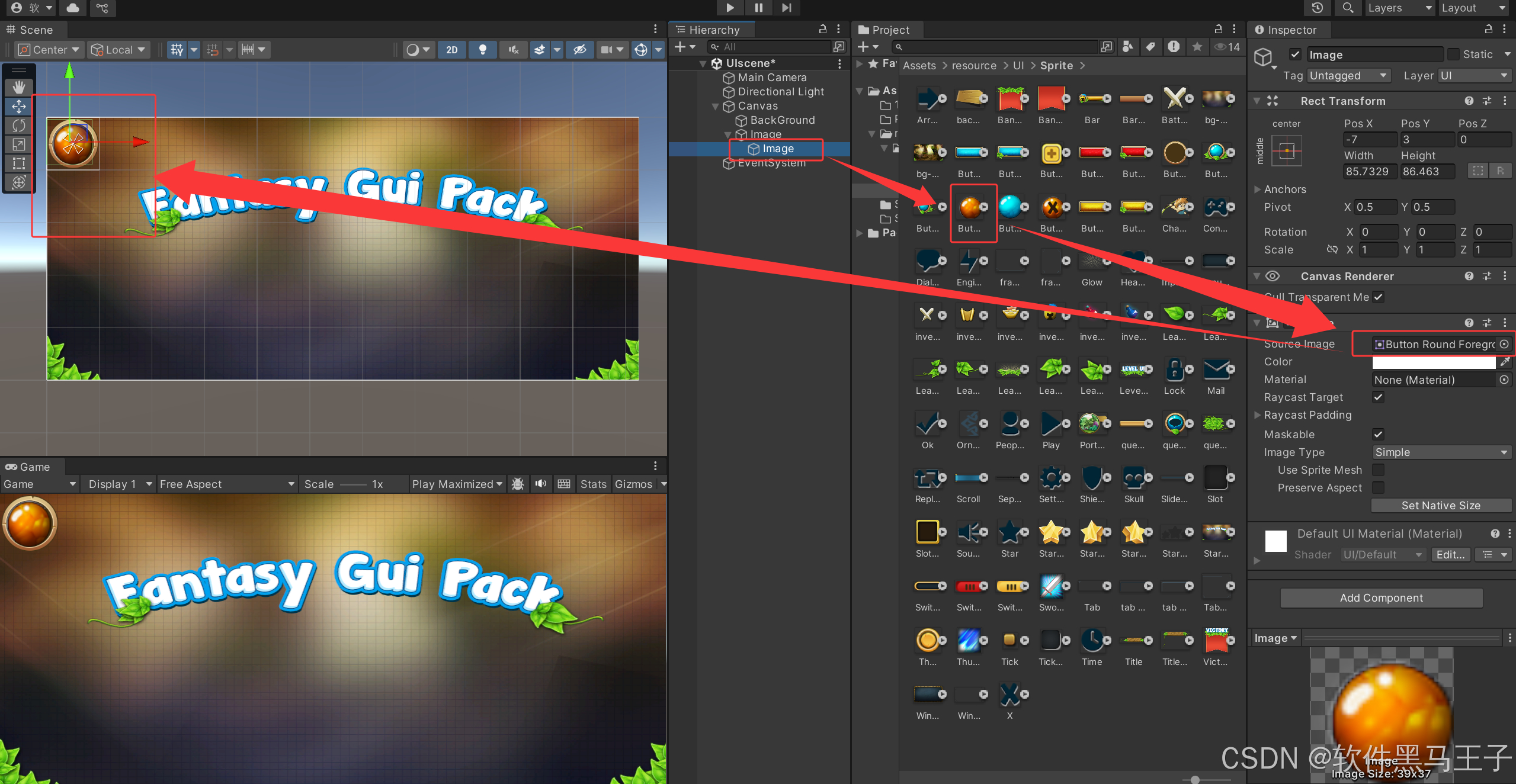Enable the Static checkbox

pos(1453,54)
